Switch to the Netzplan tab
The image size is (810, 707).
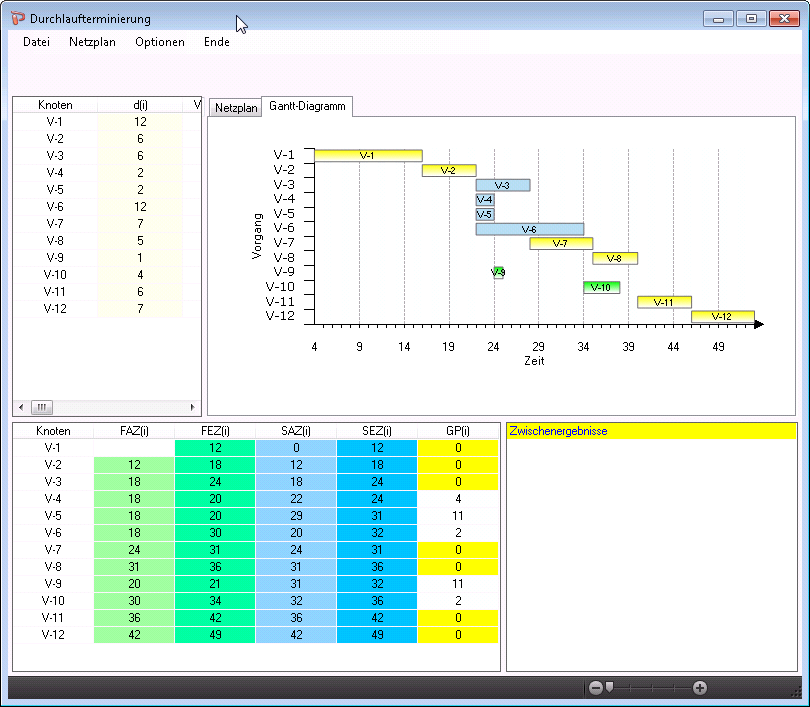235,107
